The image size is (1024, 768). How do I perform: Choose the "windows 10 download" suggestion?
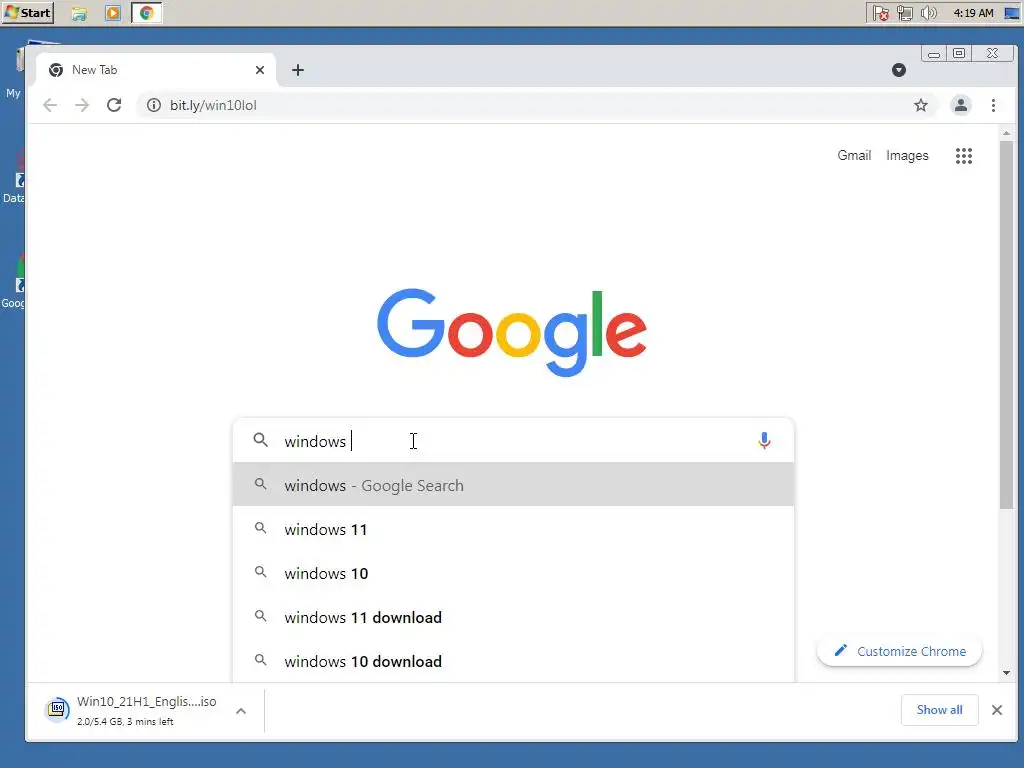click(x=513, y=661)
